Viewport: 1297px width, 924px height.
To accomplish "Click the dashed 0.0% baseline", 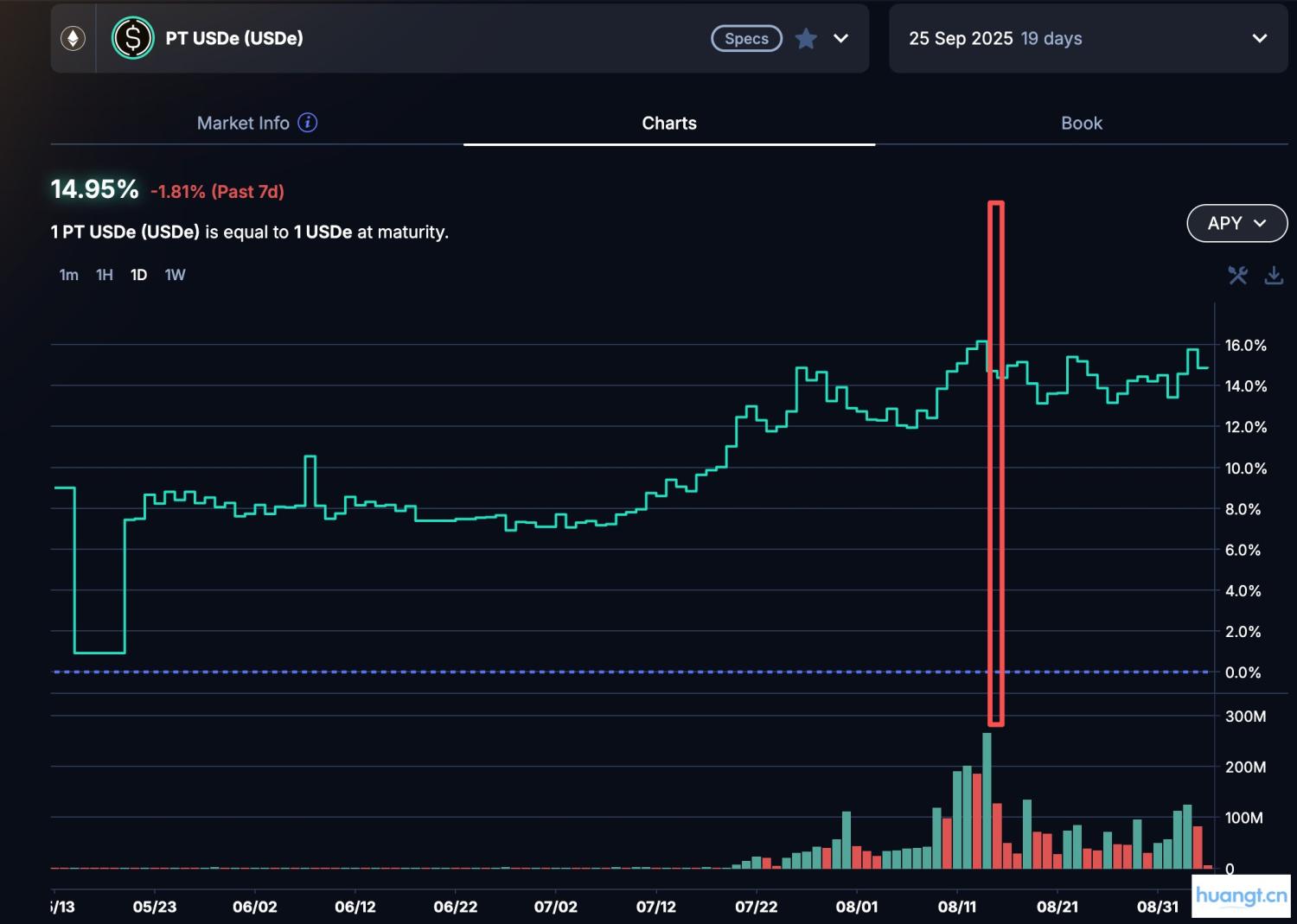I will pos(605,671).
